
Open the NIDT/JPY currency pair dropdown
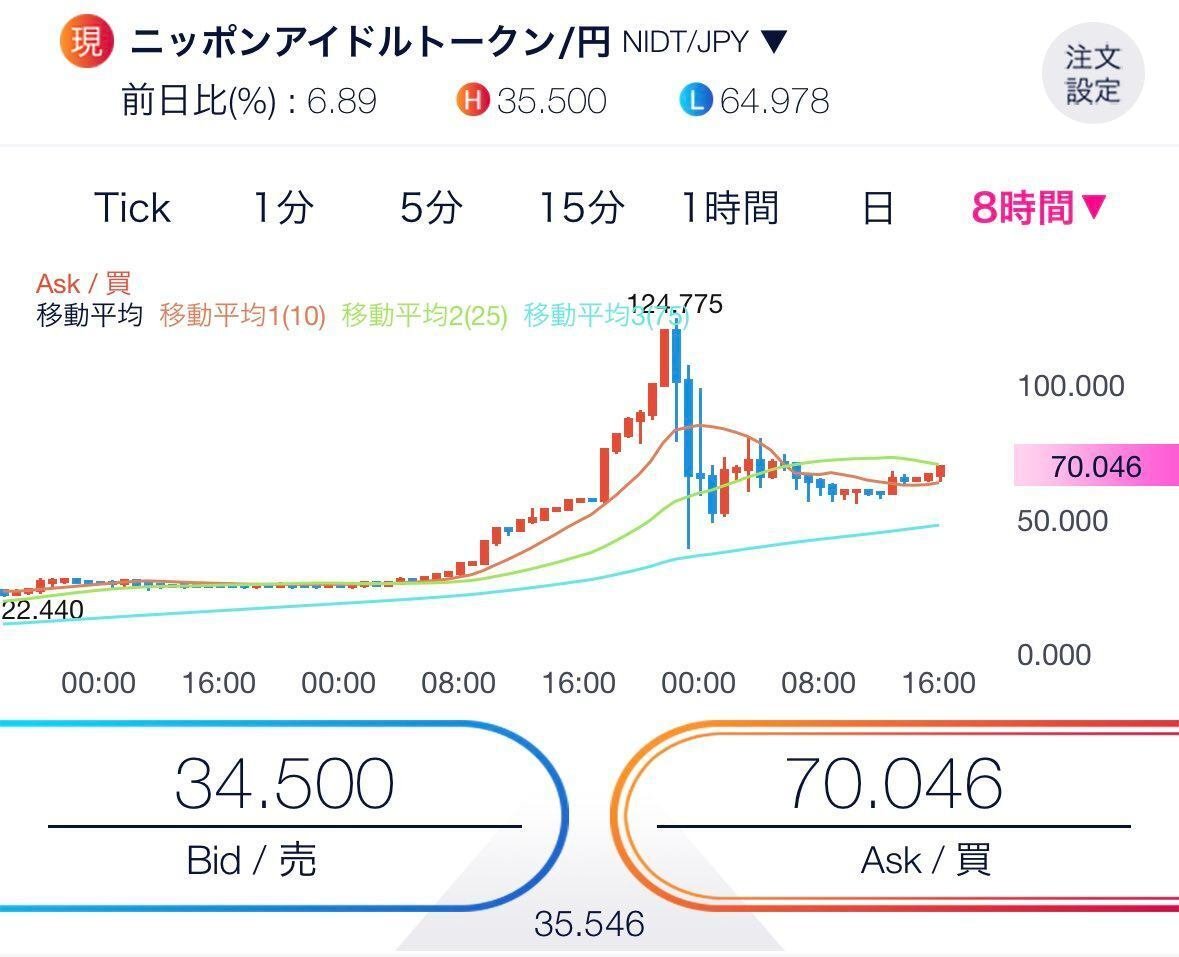point(701,41)
